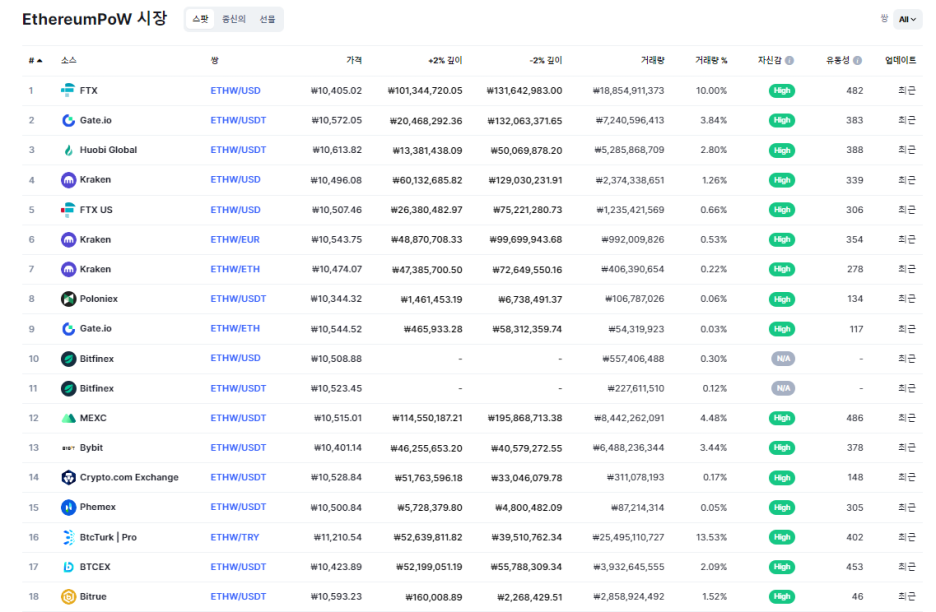Open the All pair filter dropdown
The height and width of the screenshot is (612, 936).
tap(907, 19)
